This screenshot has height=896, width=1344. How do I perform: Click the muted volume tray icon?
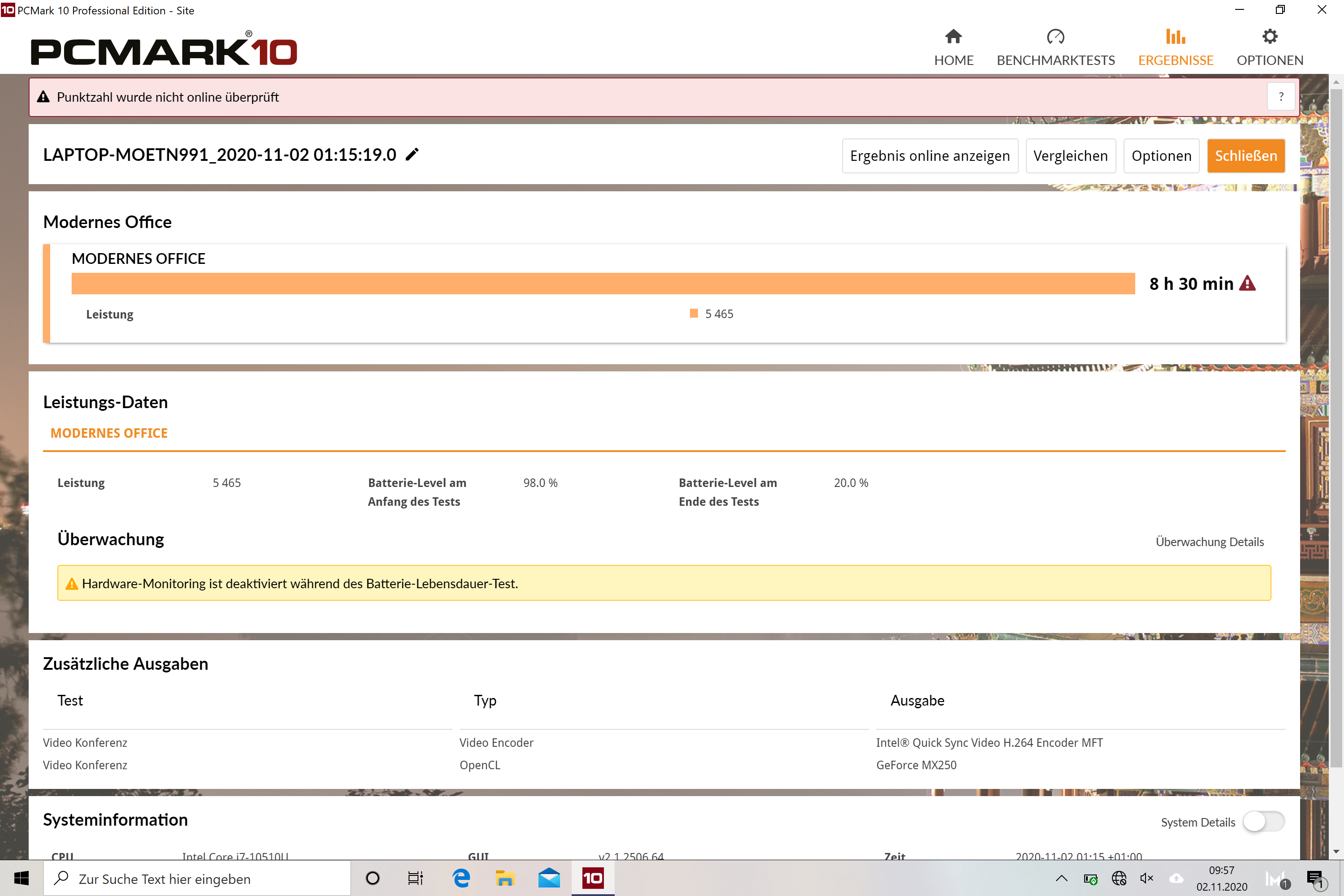1147,878
